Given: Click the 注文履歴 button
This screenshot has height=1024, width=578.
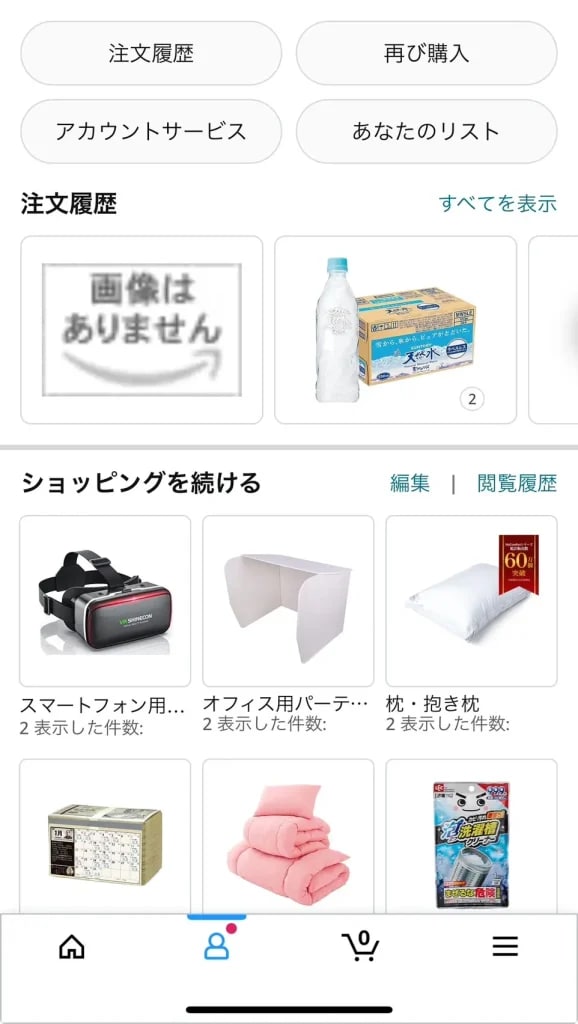Looking at the screenshot, I should 151,53.
